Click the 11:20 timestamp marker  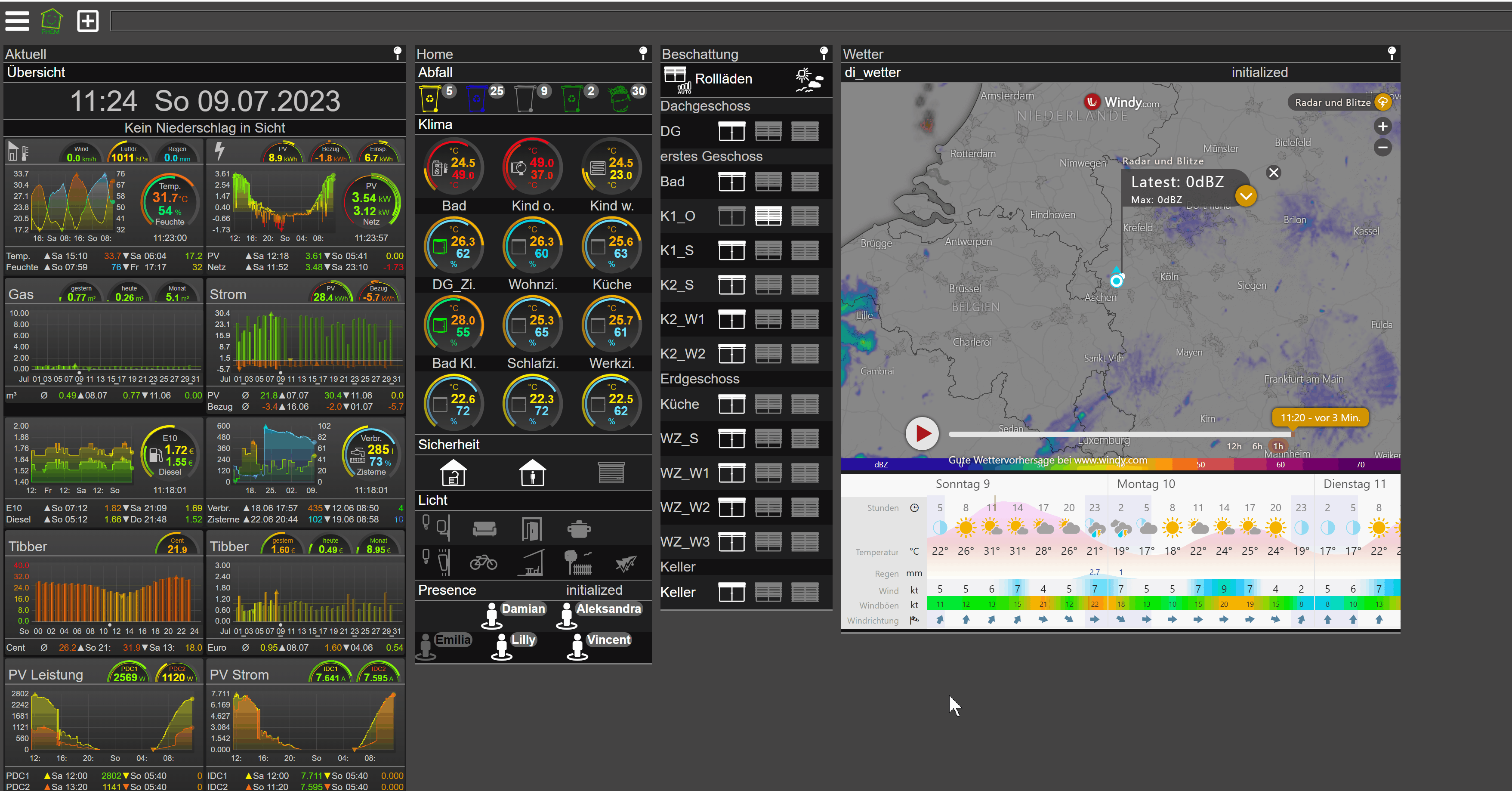[1320, 417]
